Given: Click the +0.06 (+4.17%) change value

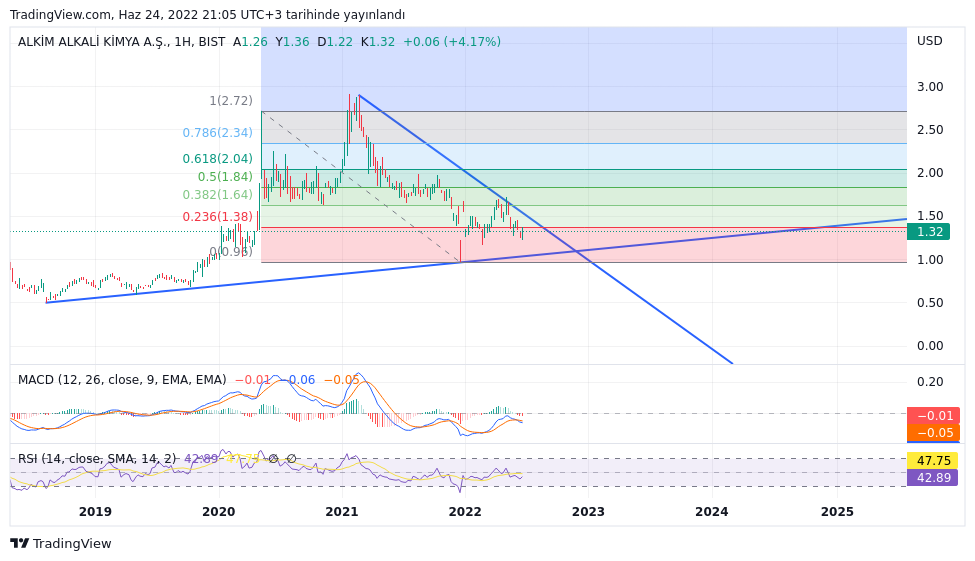Looking at the screenshot, I should point(452,42).
